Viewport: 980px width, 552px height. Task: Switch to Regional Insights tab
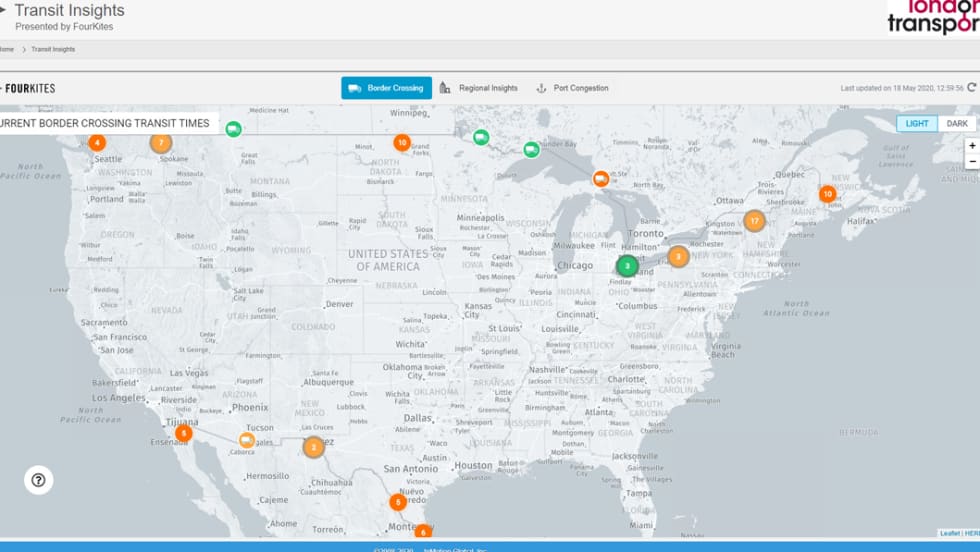pyautogui.click(x=479, y=88)
